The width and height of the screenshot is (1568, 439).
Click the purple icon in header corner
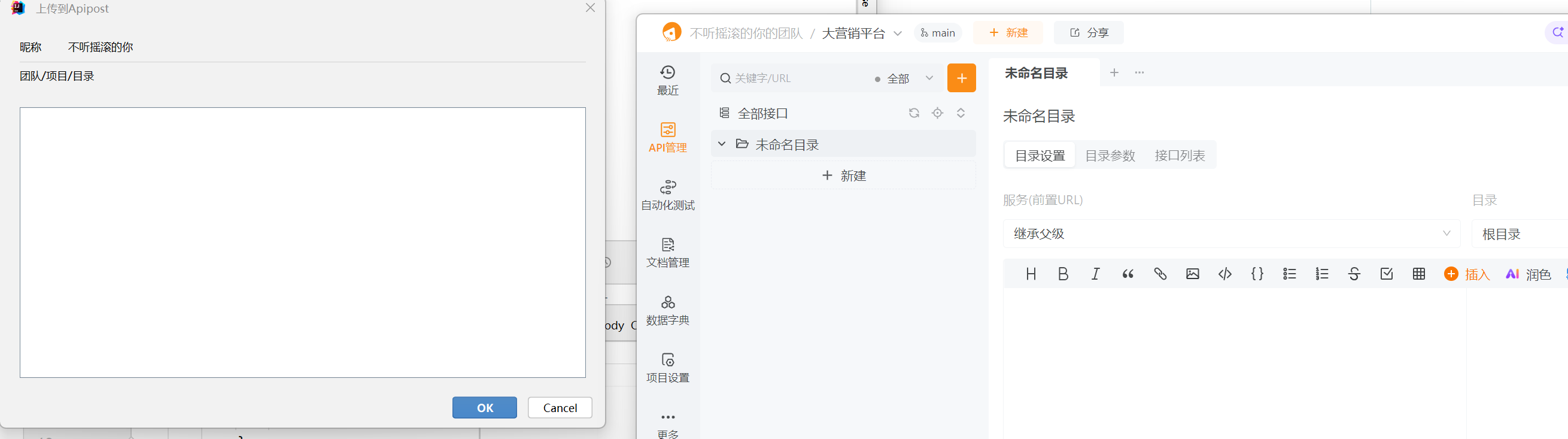pos(1557,32)
